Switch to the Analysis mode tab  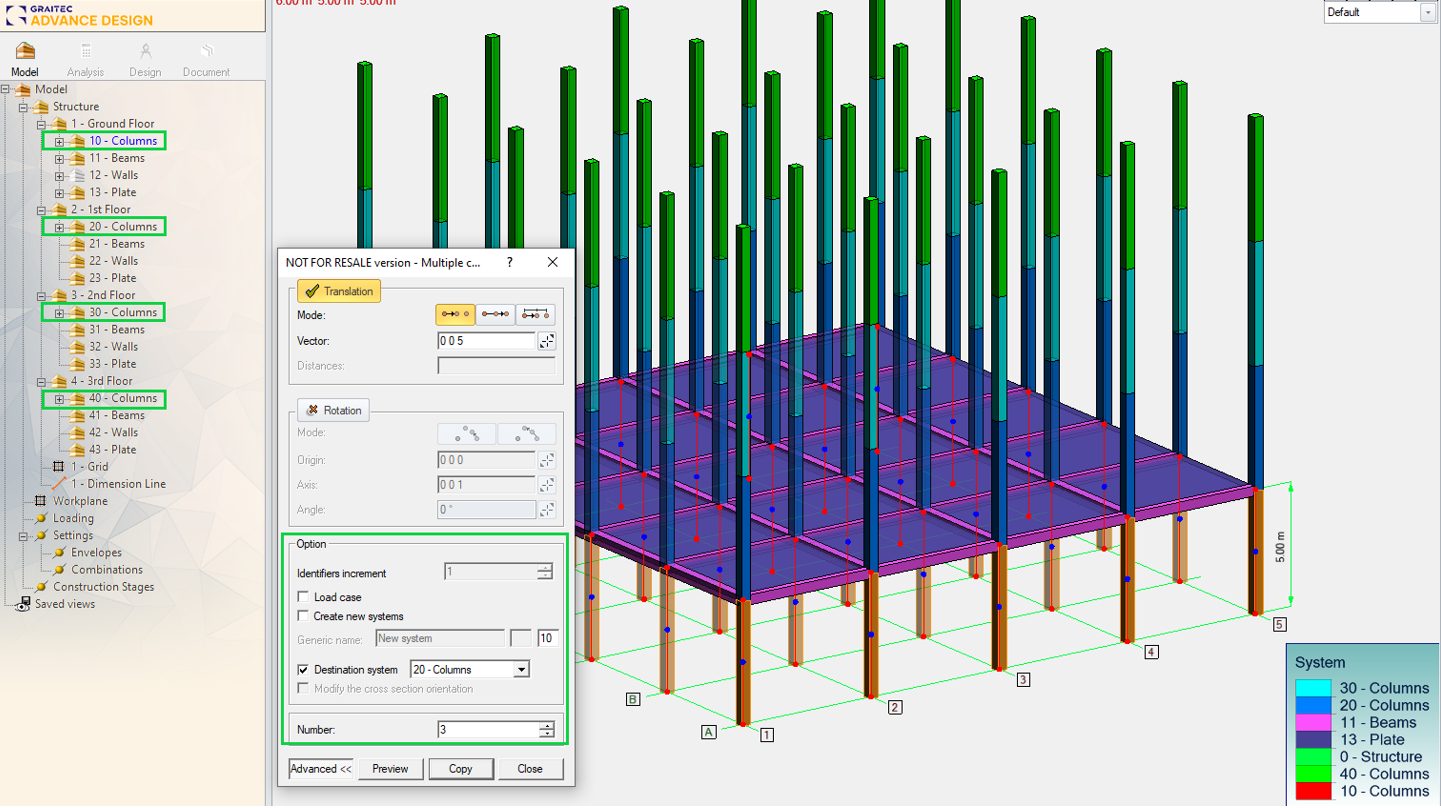click(85, 60)
